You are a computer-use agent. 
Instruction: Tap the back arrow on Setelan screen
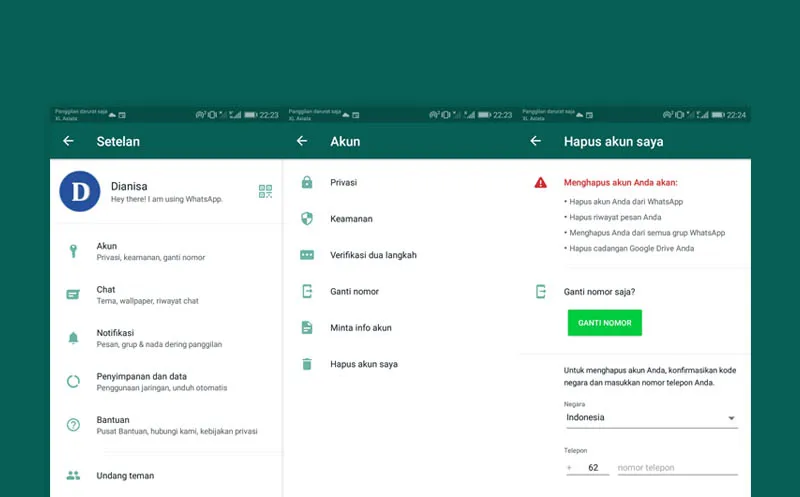68,142
